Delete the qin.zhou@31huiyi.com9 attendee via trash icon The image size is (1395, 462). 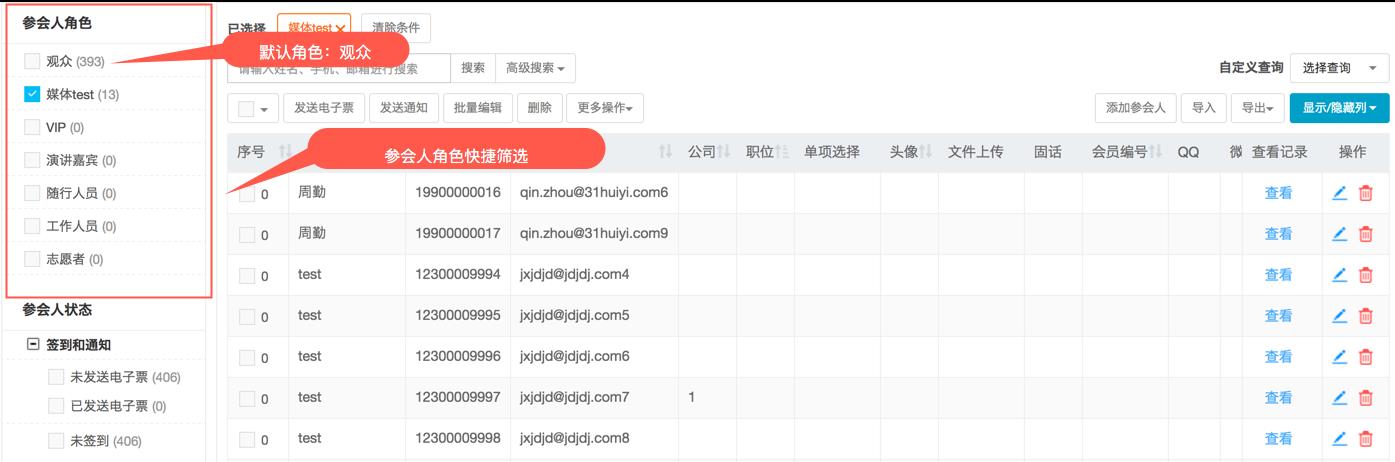[1365, 234]
